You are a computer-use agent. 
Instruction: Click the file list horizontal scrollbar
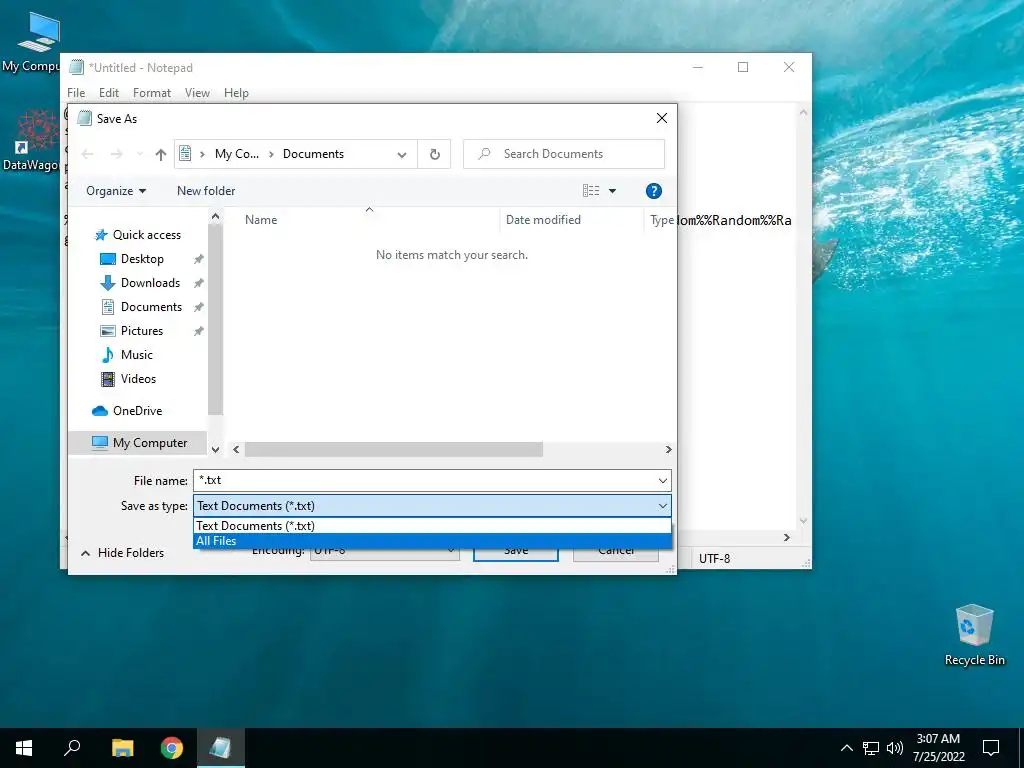point(394,449)
